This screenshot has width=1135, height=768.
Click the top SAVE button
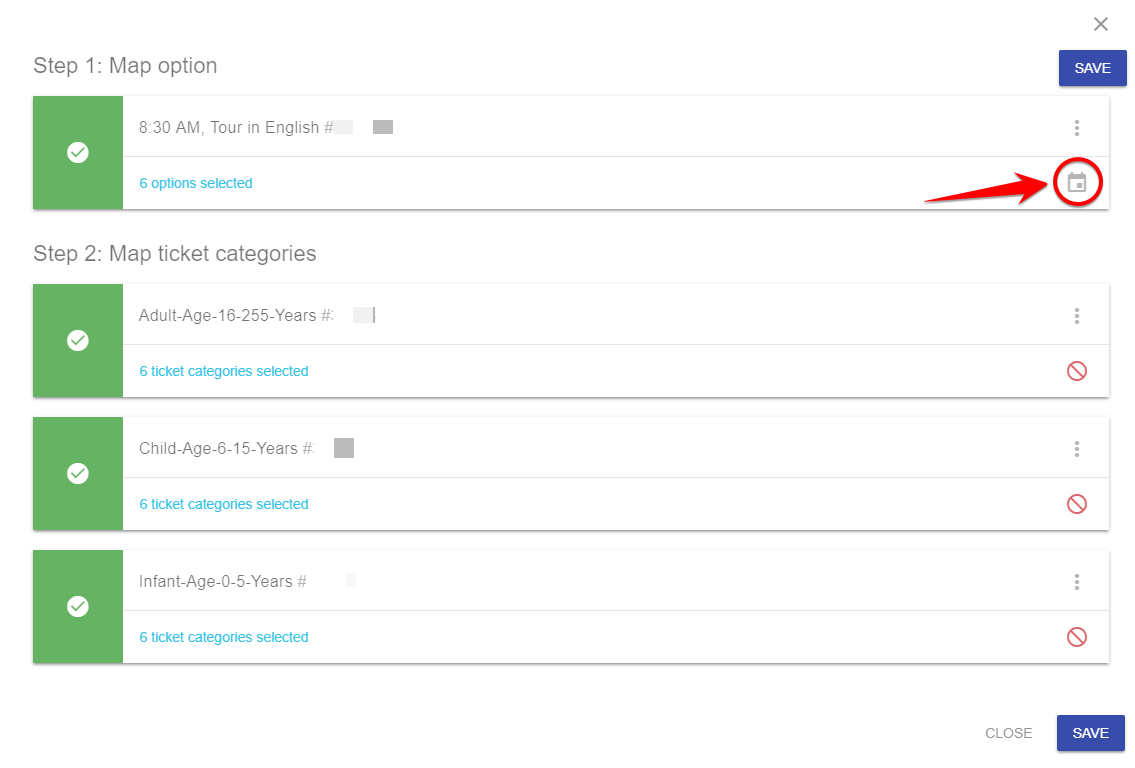click(1092, 68)
